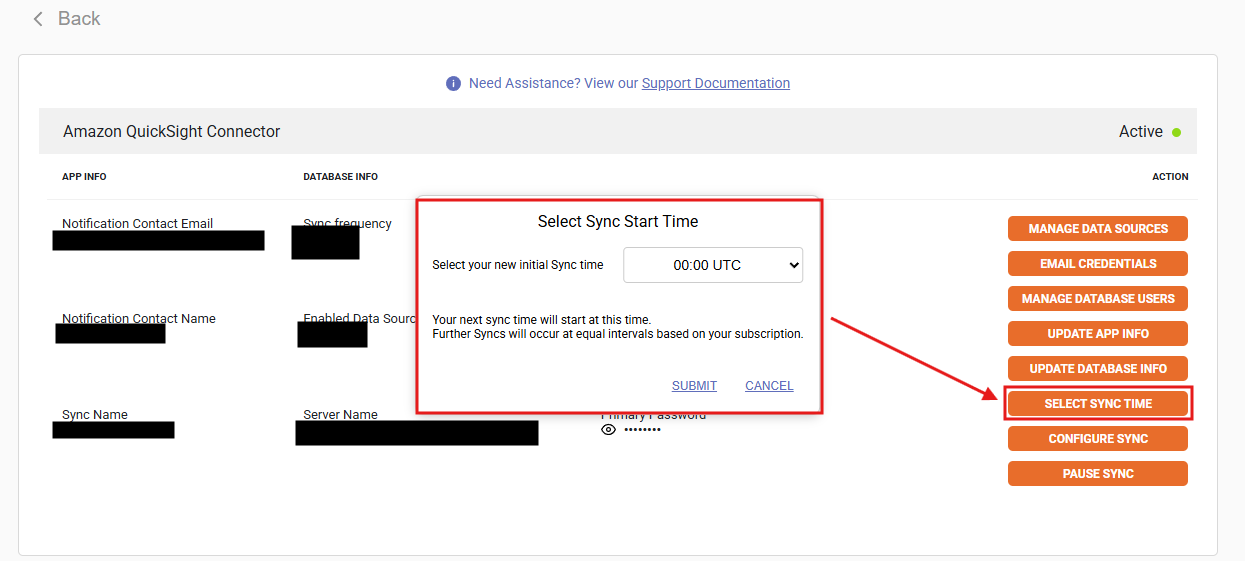Open the initial Sync time dropdown
Image resolution: width=1245 pixels, height=561 pixels.
tap(712, 266)
